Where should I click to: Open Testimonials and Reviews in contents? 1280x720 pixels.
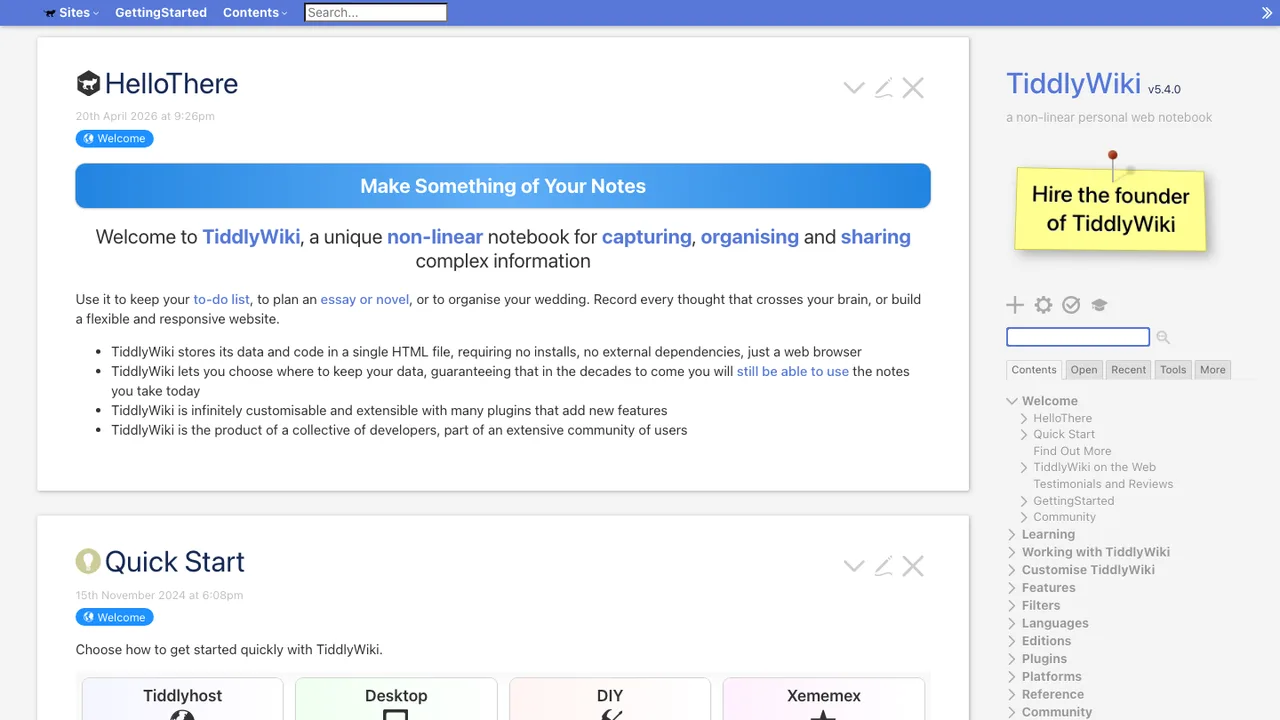1103,484
